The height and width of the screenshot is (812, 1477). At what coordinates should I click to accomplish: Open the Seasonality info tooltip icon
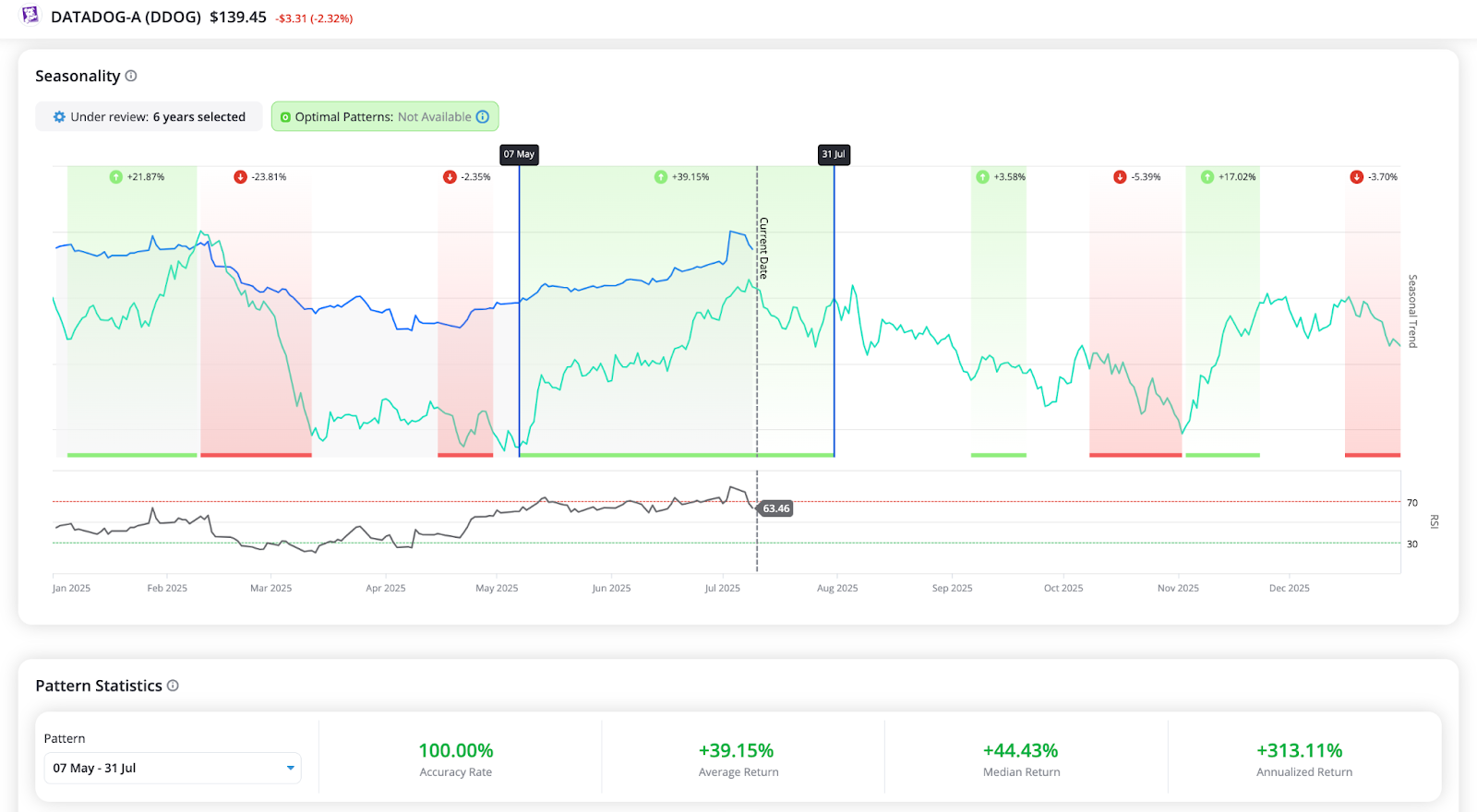coord(131,76)
